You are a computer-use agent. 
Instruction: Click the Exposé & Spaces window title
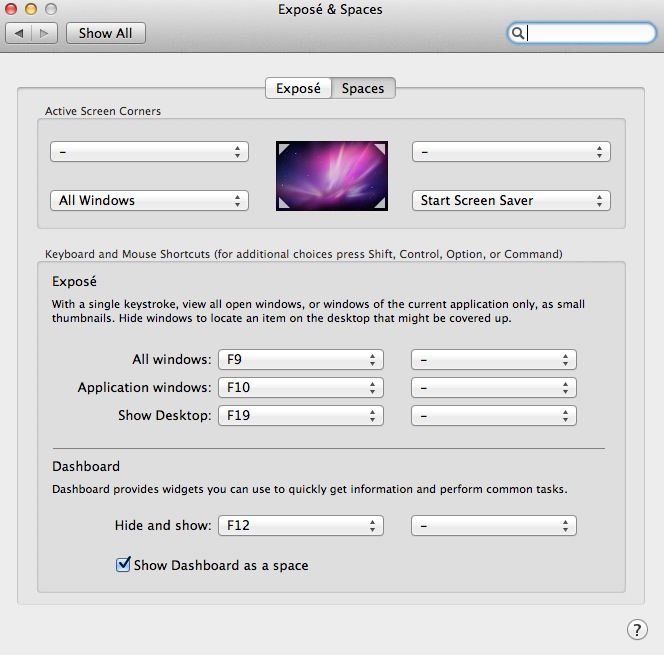(330, 9)
